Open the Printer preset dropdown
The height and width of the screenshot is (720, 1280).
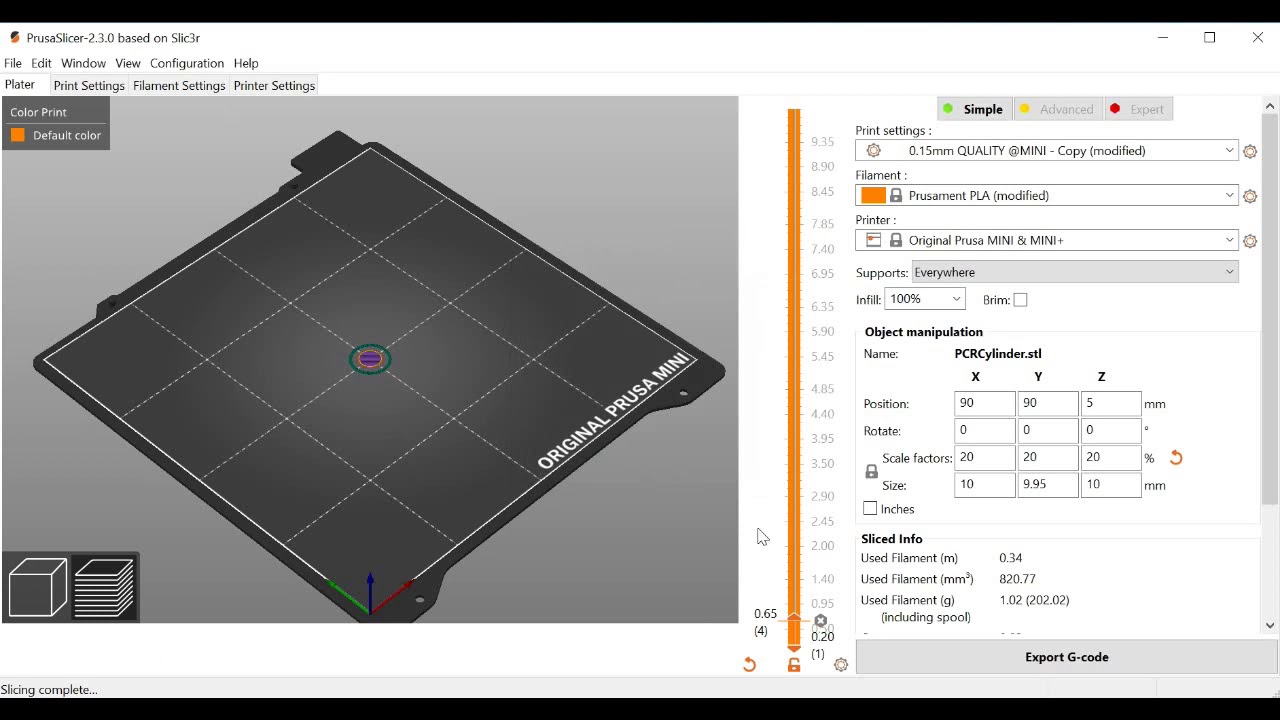1047,241
